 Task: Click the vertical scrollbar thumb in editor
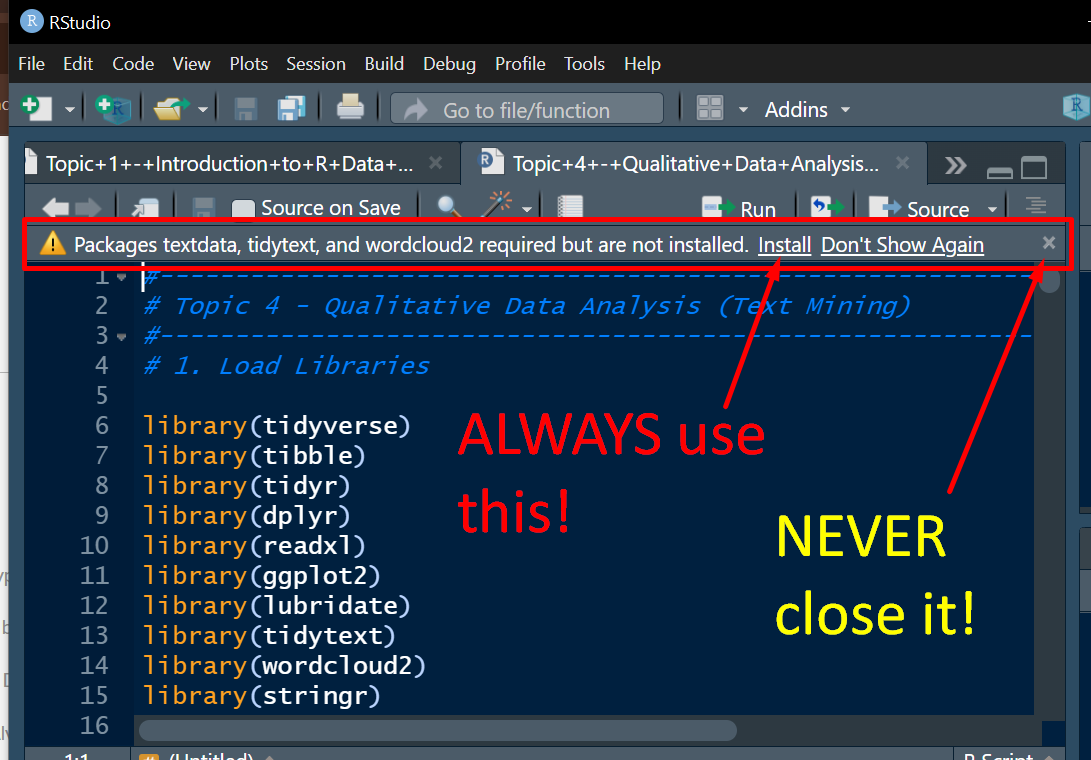(1049, 279)
